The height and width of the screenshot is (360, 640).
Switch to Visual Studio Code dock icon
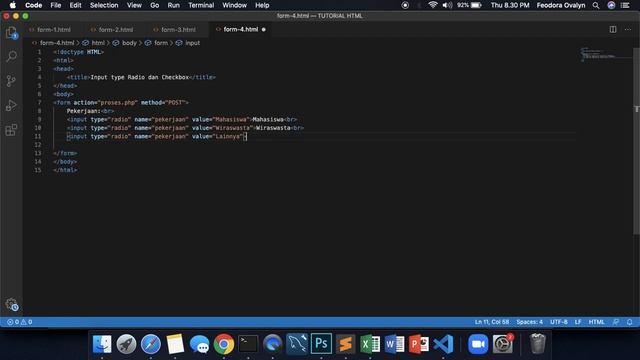tap(443, 344)
